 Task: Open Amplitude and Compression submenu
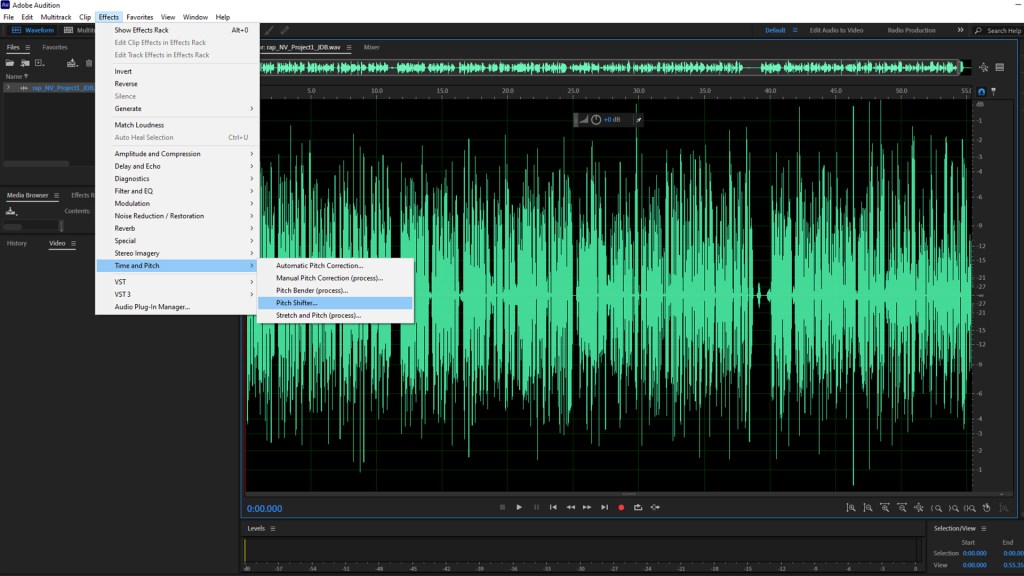176,154
